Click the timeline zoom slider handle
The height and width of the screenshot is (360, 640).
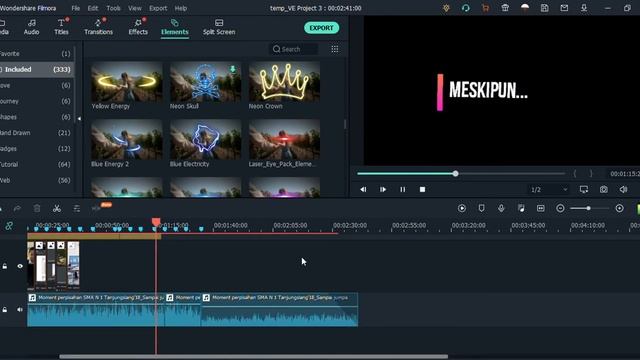(588, 208)
